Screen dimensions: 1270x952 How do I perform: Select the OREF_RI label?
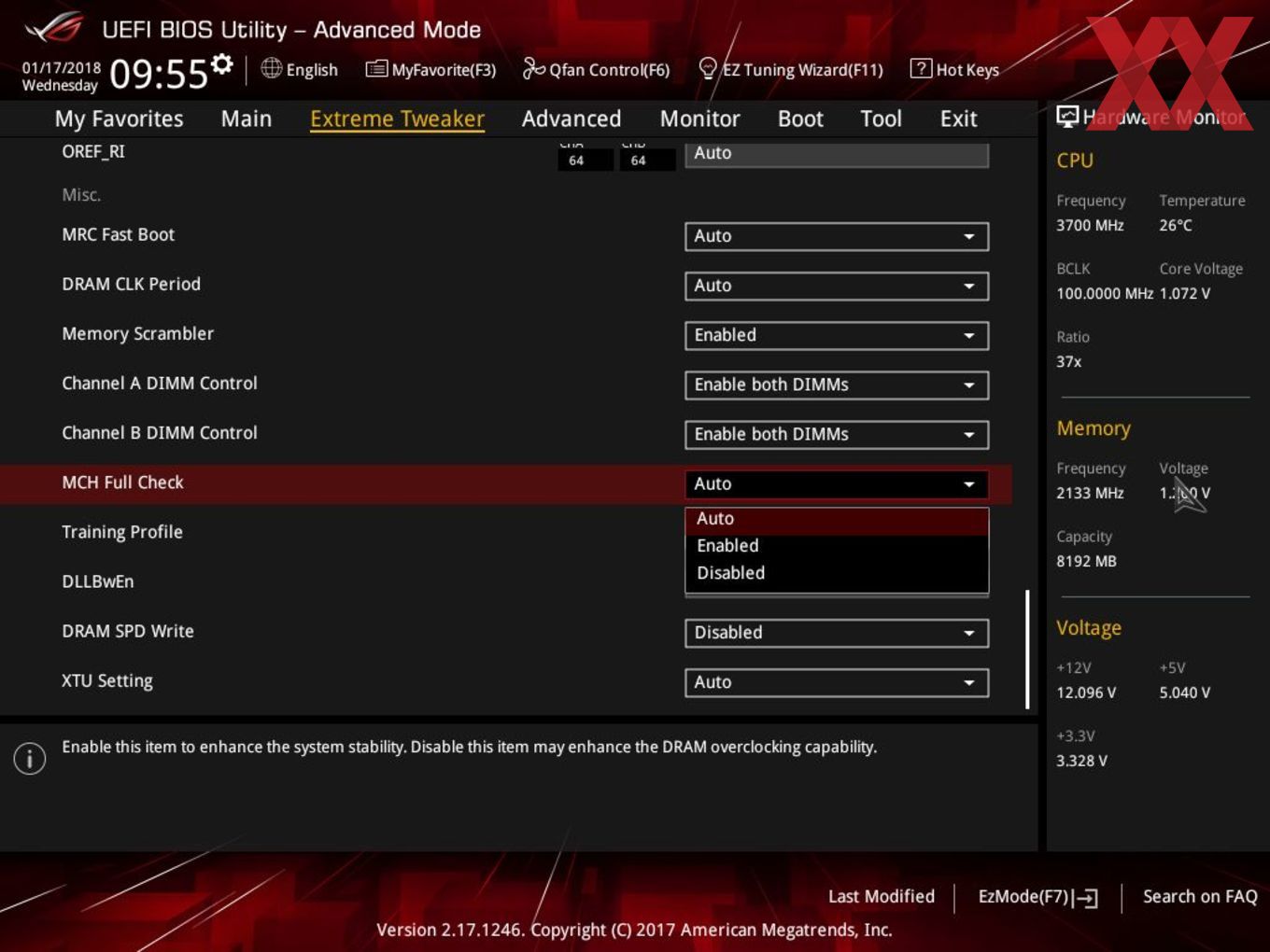point(93,151)
